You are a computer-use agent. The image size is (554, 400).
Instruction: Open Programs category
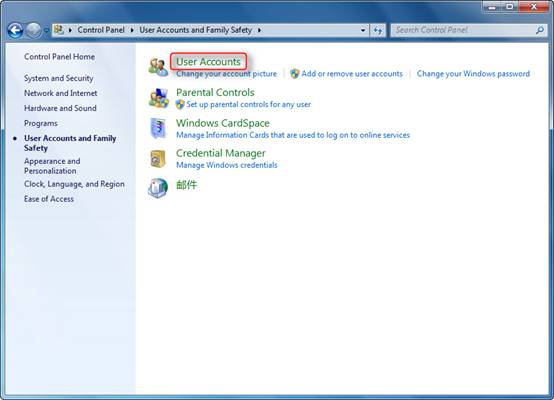[x=41, y=123]
